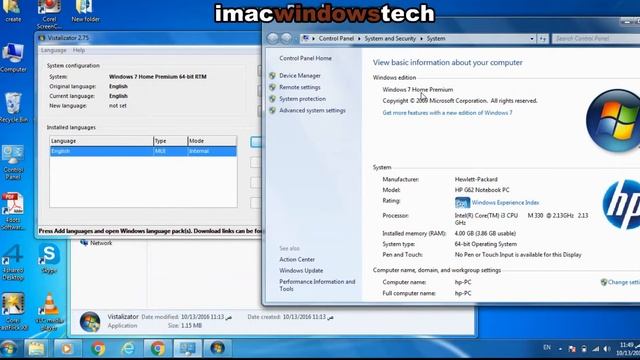Open Device Manager link

300,76
